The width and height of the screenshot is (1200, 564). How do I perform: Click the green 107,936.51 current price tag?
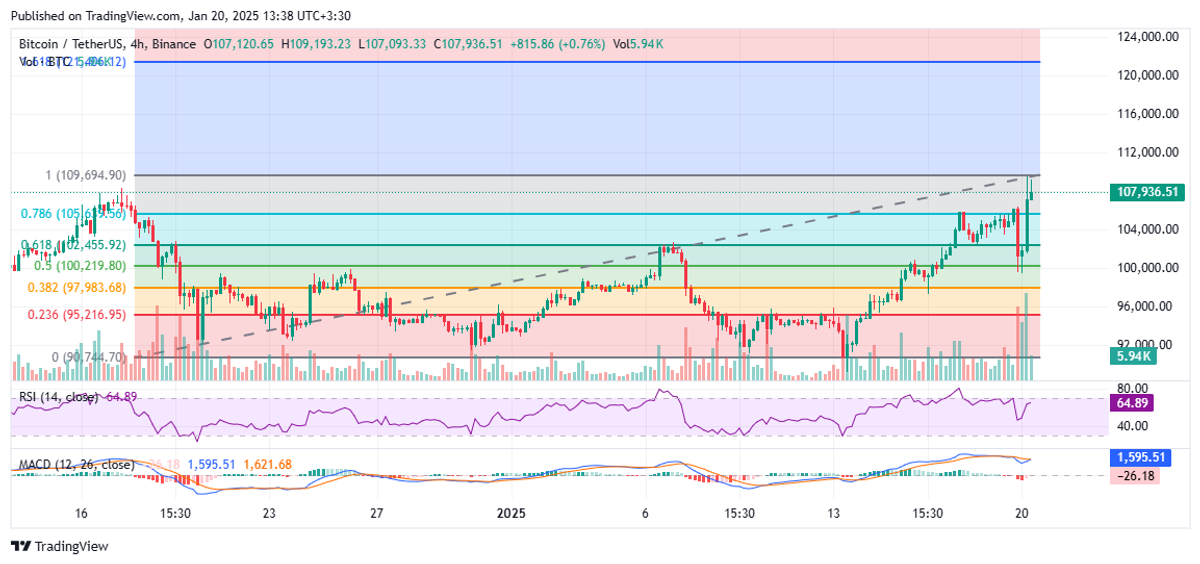[1149, 192]
